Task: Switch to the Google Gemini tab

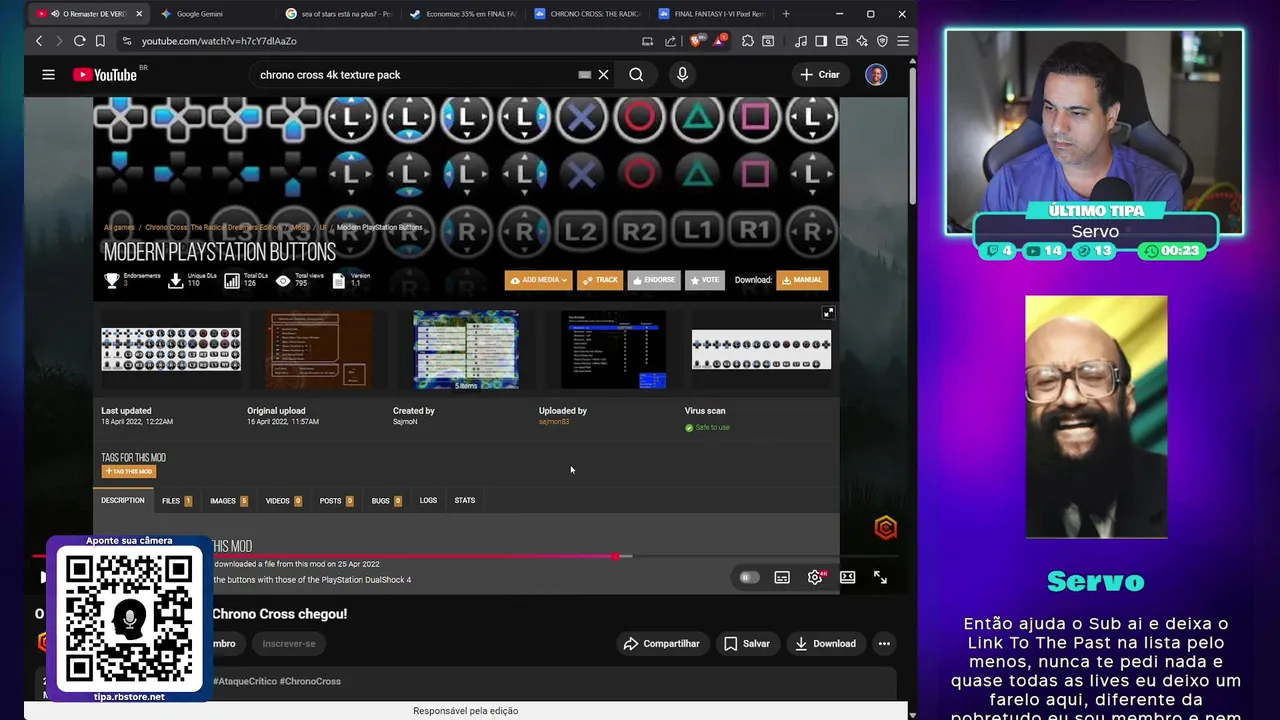Action: click(213, 14)
